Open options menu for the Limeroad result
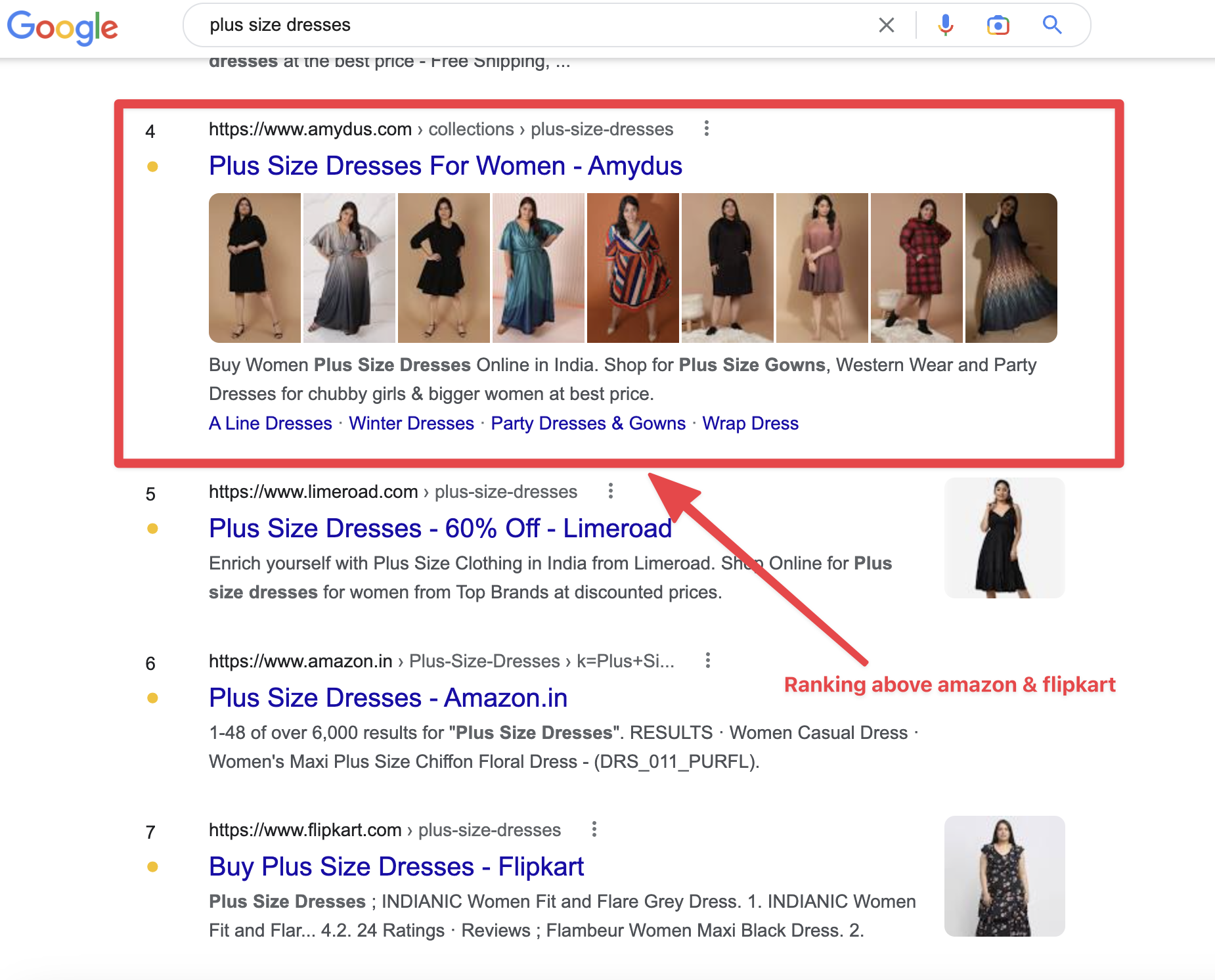 click(610, 491)
